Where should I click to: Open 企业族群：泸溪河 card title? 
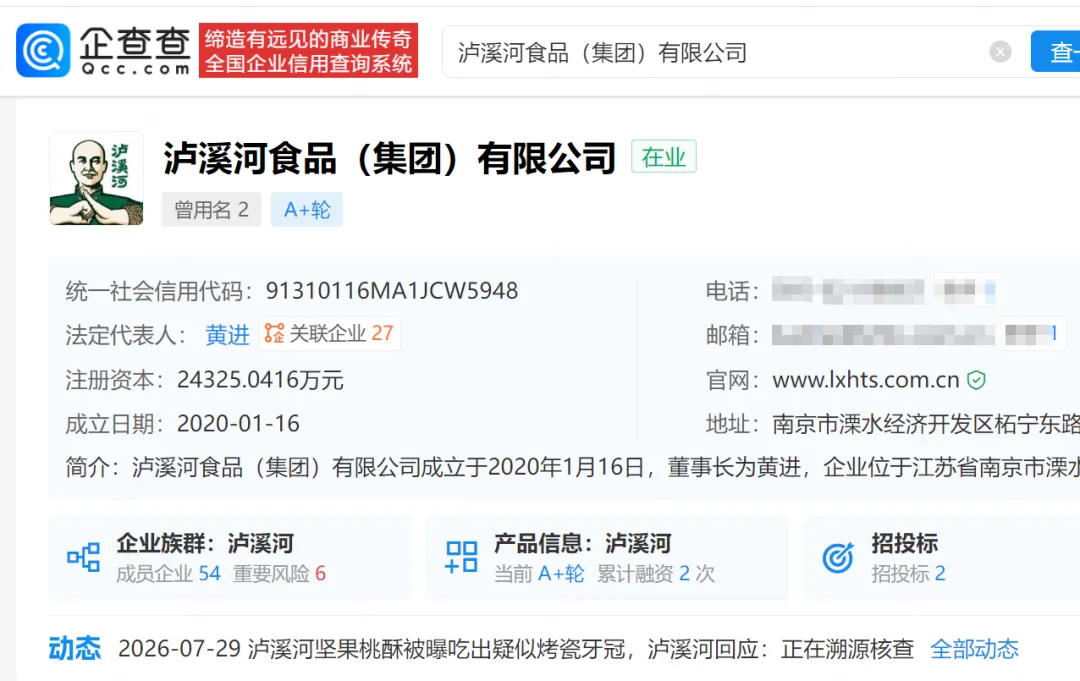[205, 543]
